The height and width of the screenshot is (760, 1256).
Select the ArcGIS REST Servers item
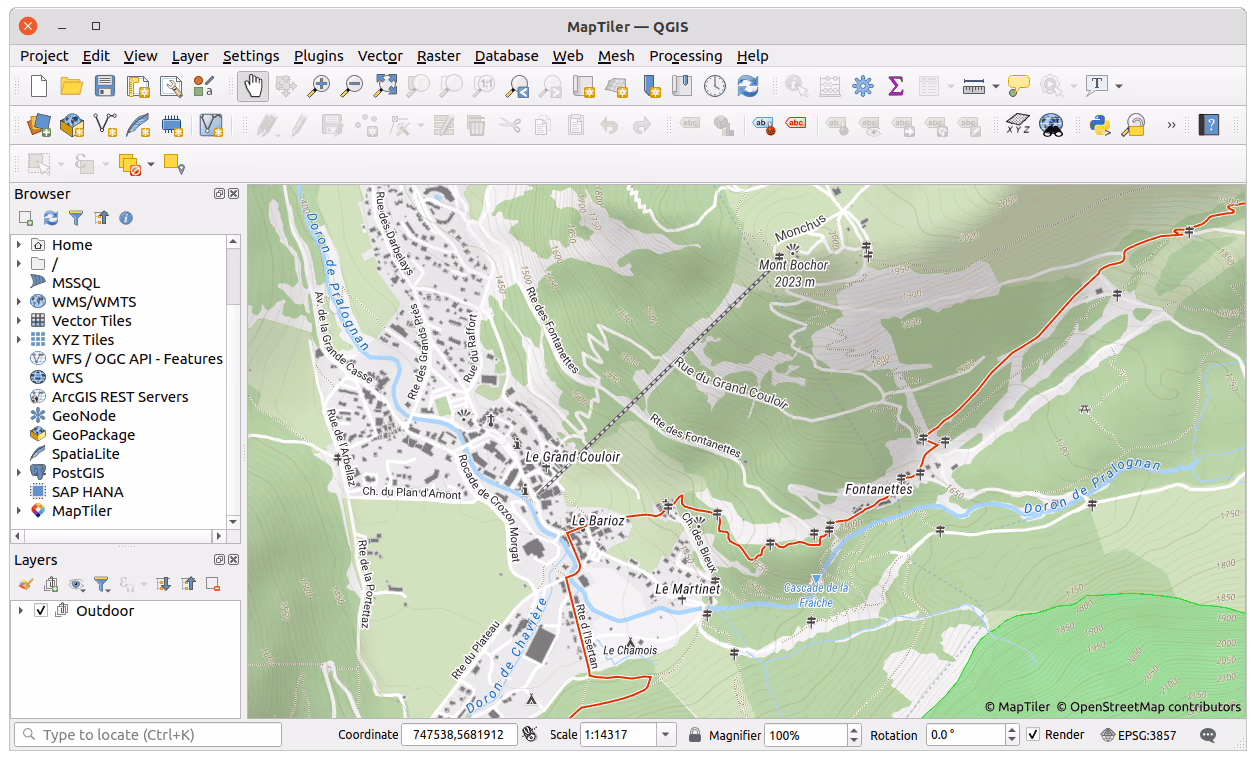[x=120, y=397]
